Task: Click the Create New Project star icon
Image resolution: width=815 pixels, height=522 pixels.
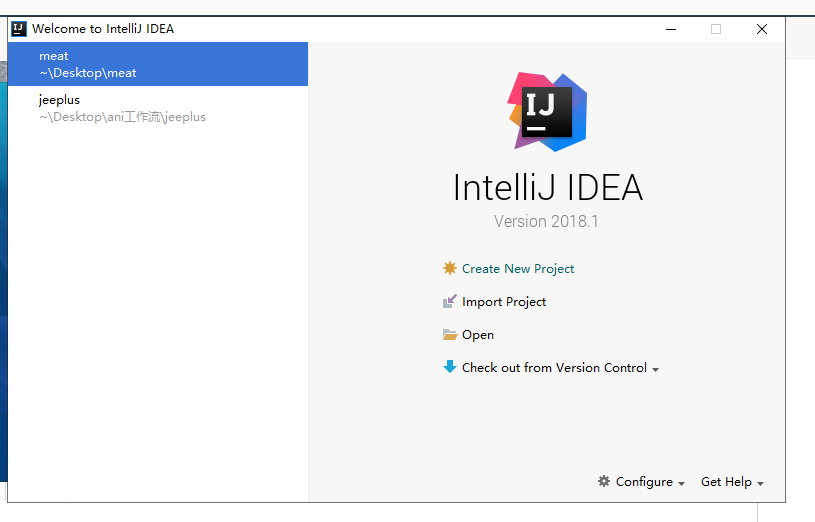Action: click(450, 268)
